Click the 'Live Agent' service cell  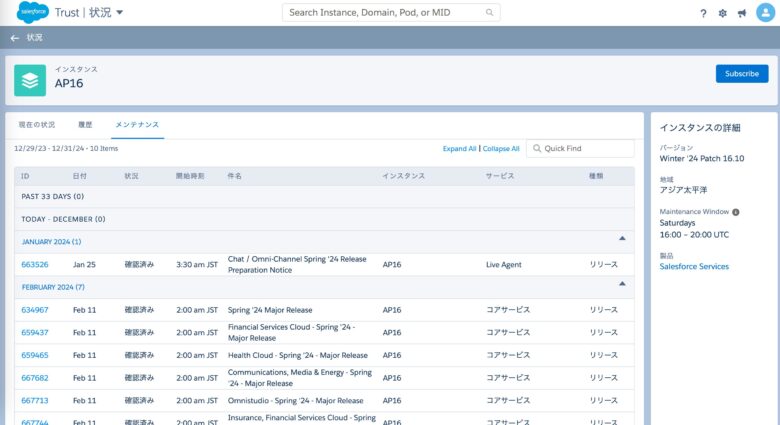coord(503,265)
